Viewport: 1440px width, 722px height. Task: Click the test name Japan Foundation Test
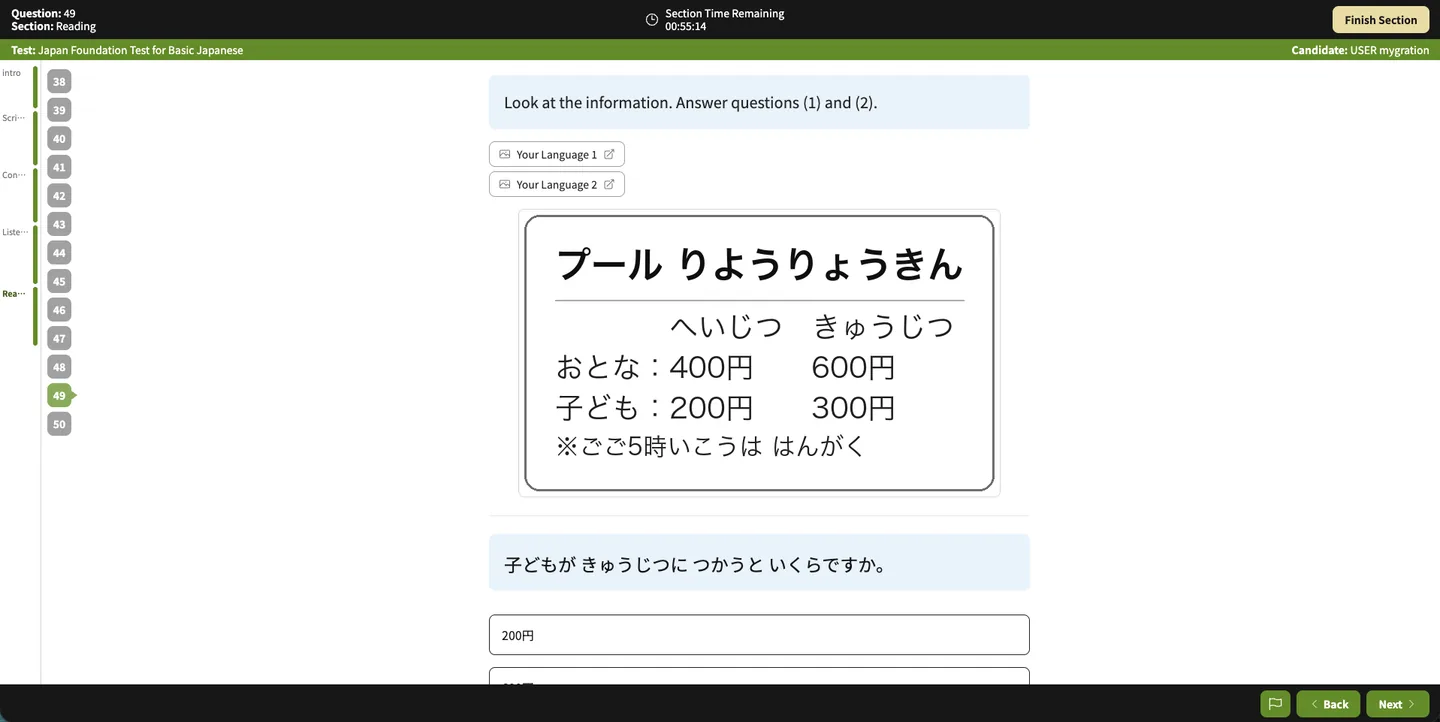127,50
